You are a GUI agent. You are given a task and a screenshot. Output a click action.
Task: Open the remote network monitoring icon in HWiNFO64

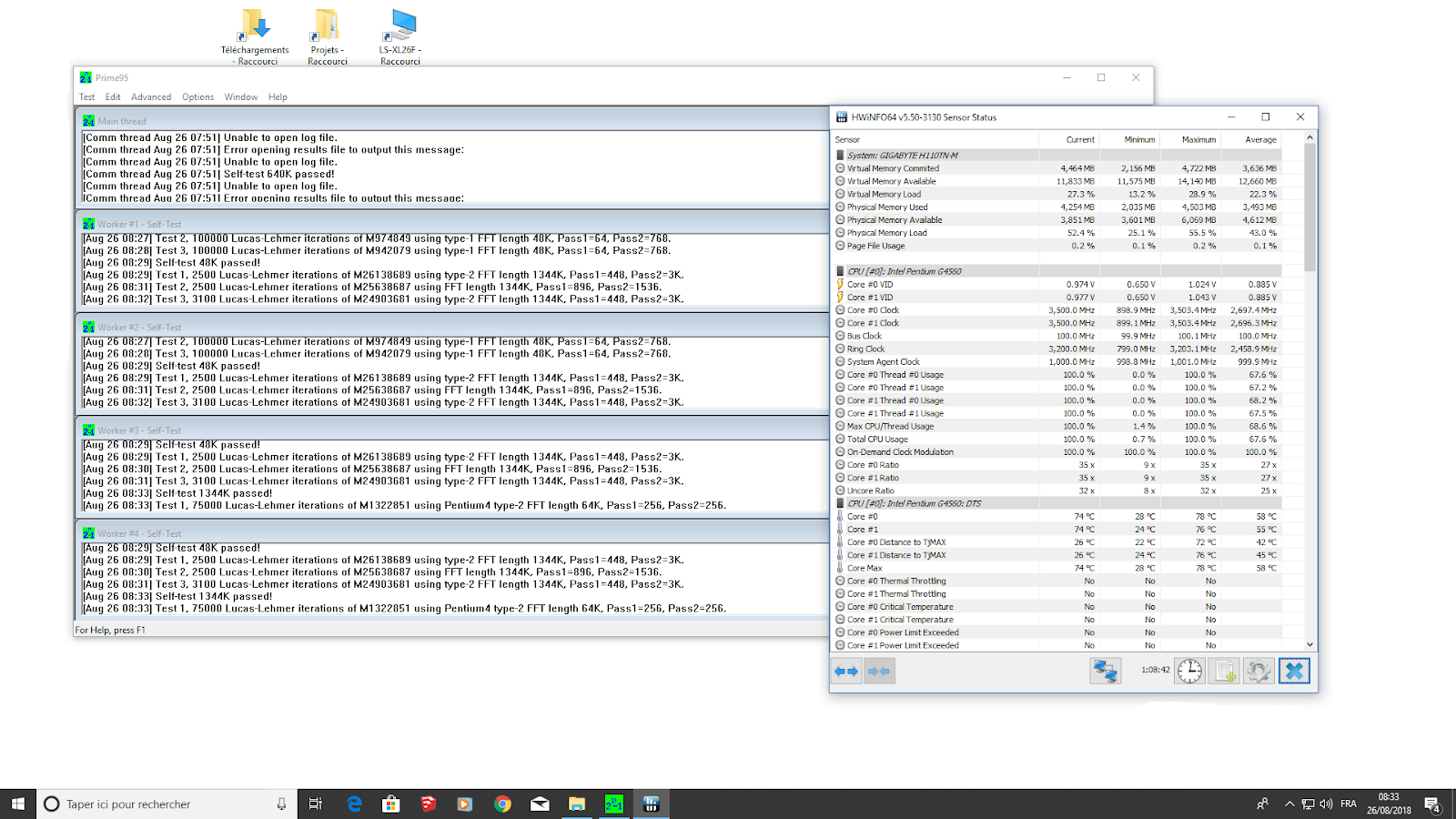tap(1106, 672)
